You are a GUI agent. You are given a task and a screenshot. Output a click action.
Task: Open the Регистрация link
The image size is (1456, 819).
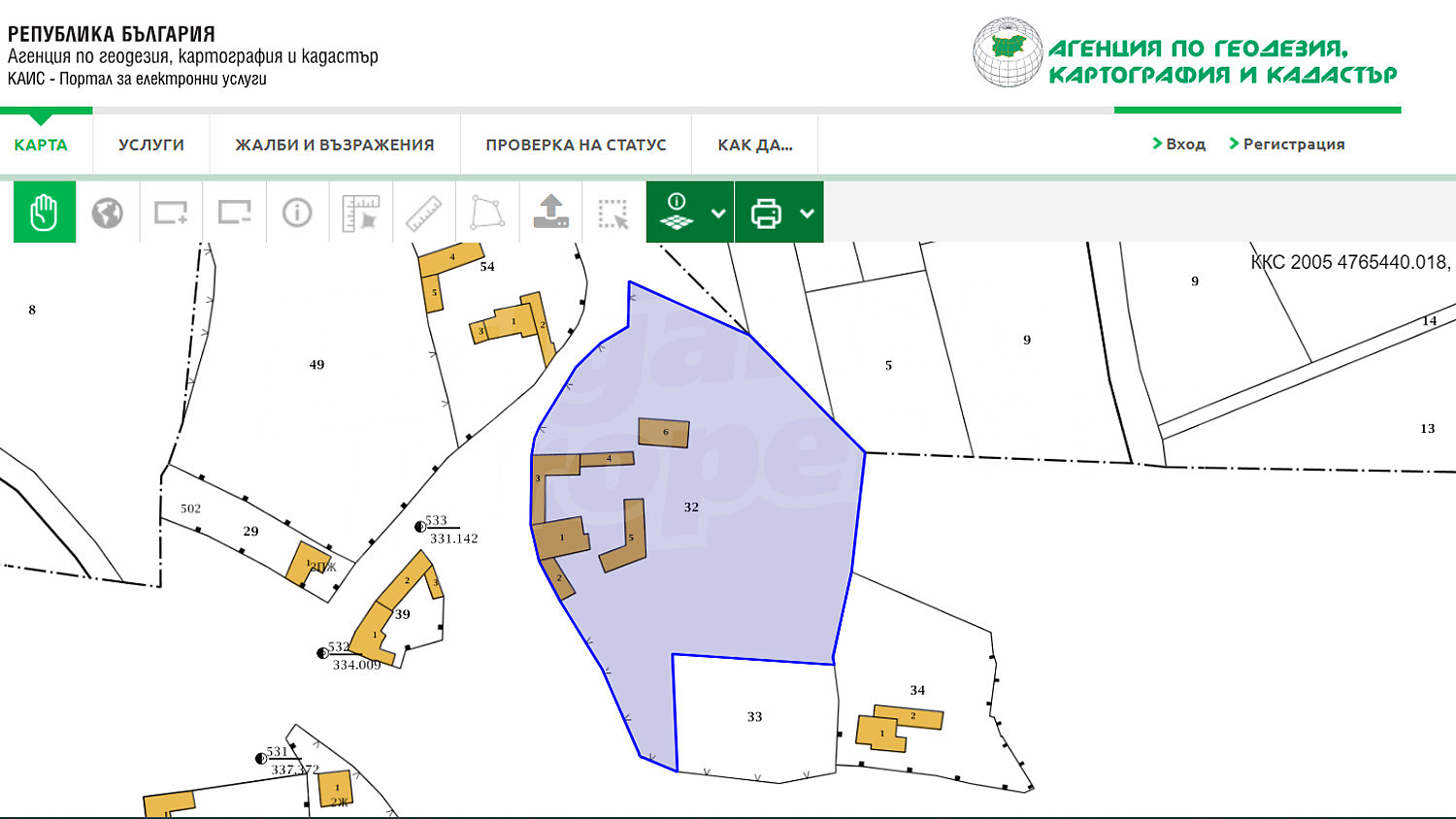tap(1287, 144)
